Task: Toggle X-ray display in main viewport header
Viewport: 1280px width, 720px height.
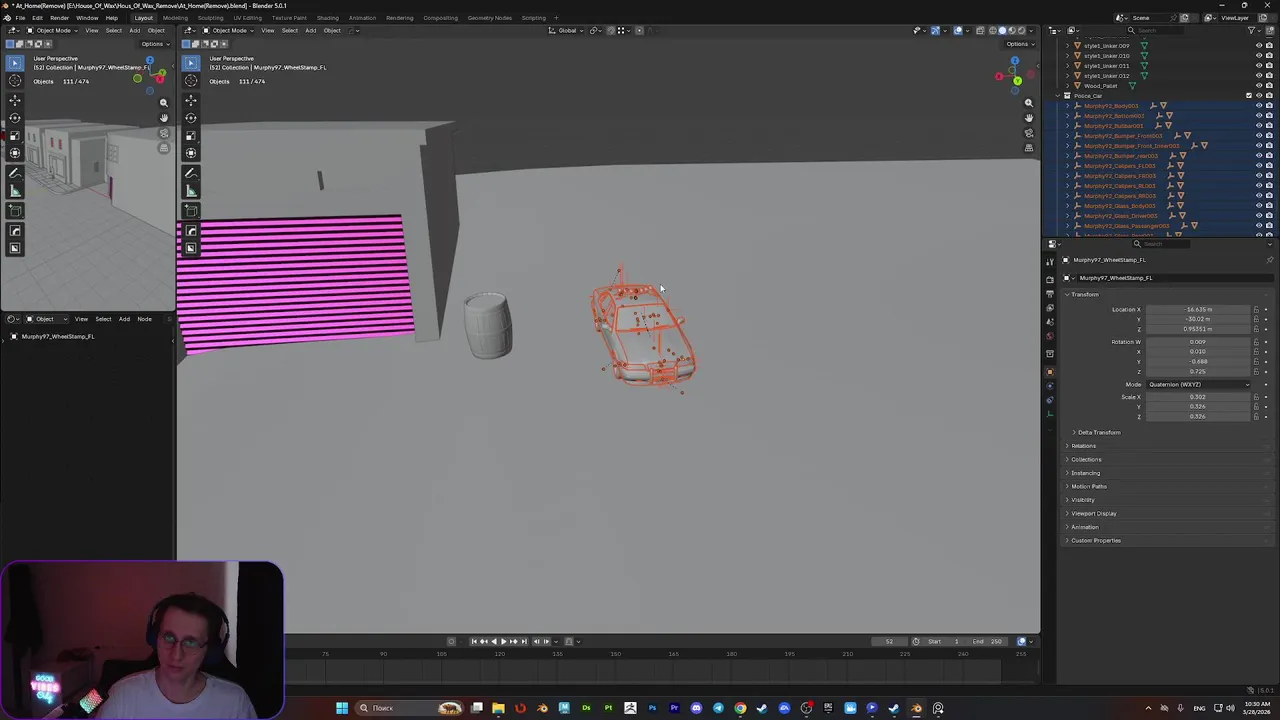Action: [x=980, y=30]
